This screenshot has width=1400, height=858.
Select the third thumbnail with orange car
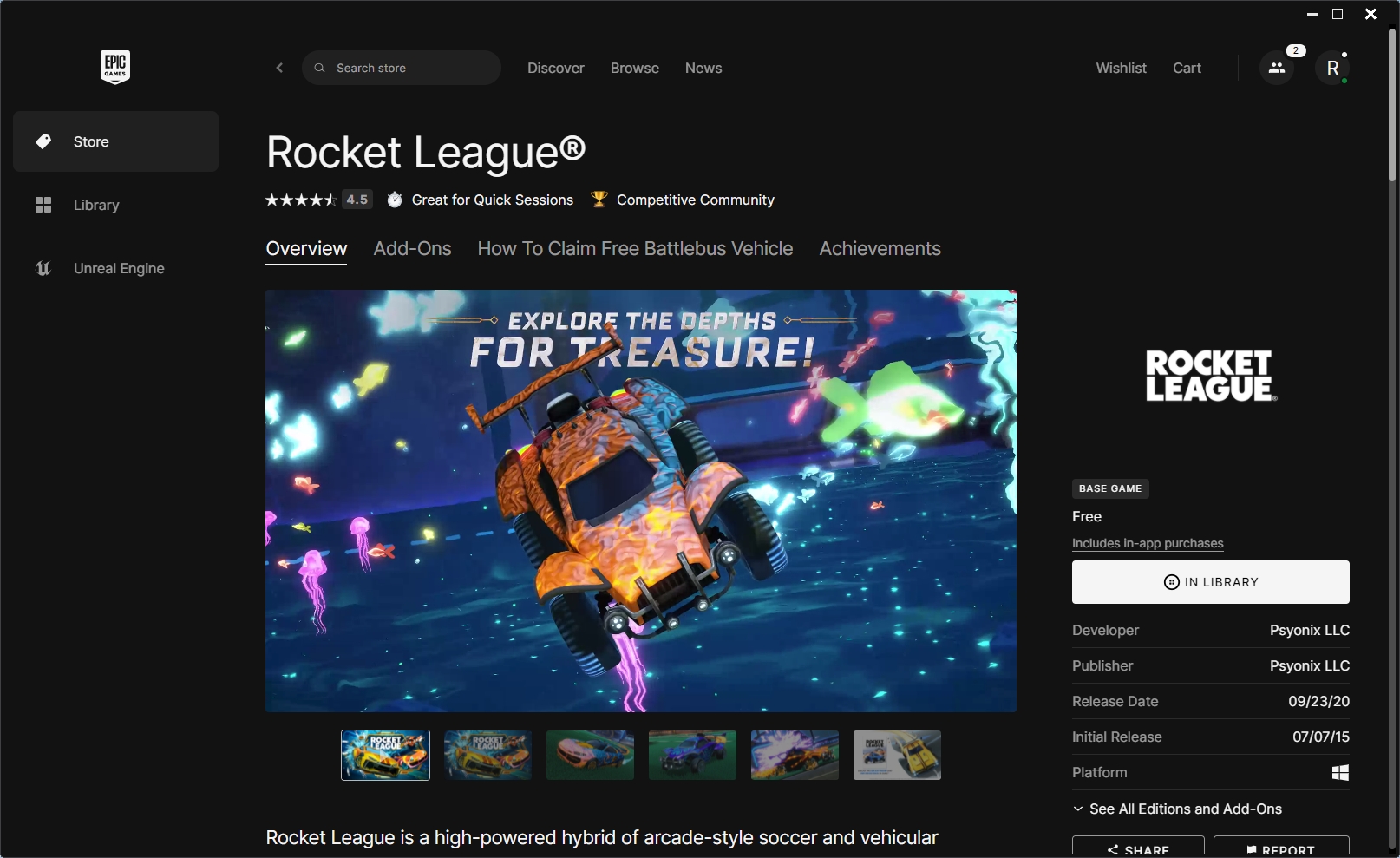coord(590,755)
